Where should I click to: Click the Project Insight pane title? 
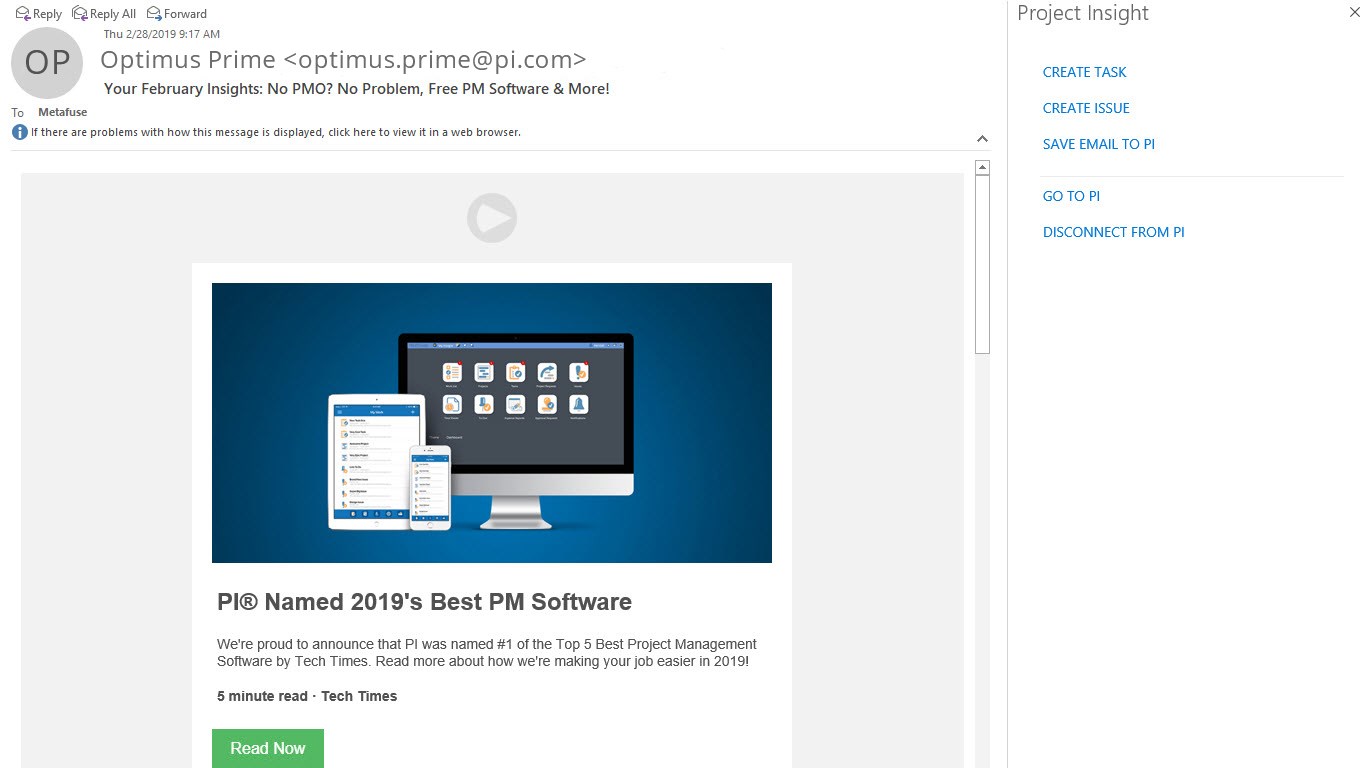click(x=1083, y=13)
